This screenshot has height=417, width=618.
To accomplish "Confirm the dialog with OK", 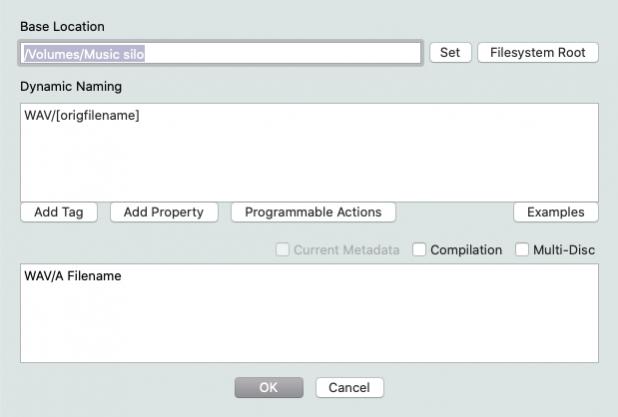I will pos(268,387).
